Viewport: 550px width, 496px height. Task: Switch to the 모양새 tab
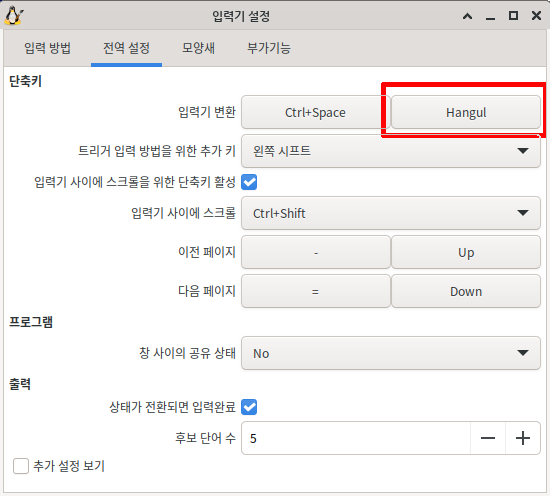(x=198, y=48)
